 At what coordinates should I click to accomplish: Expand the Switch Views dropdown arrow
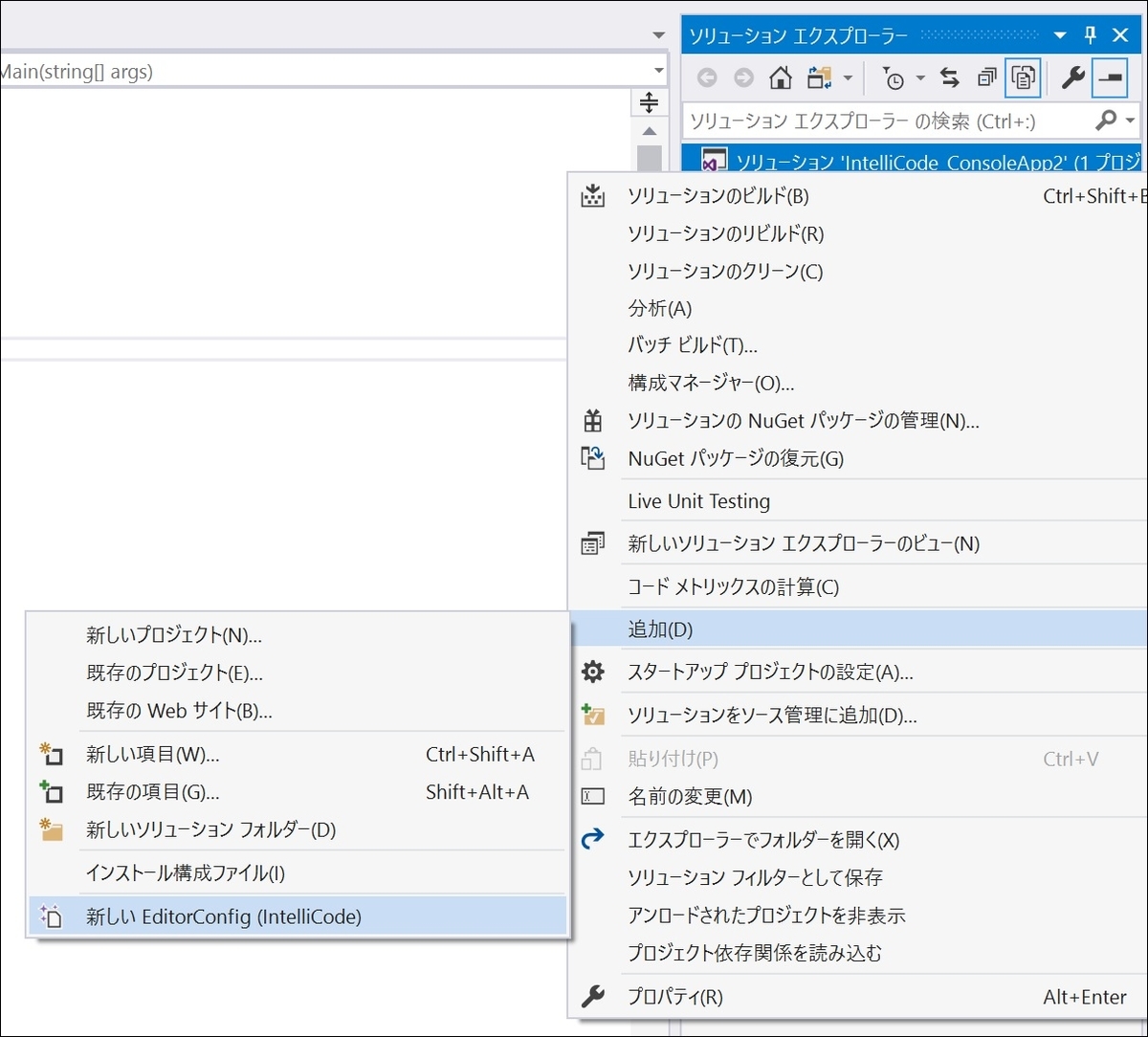coord(848,78)
